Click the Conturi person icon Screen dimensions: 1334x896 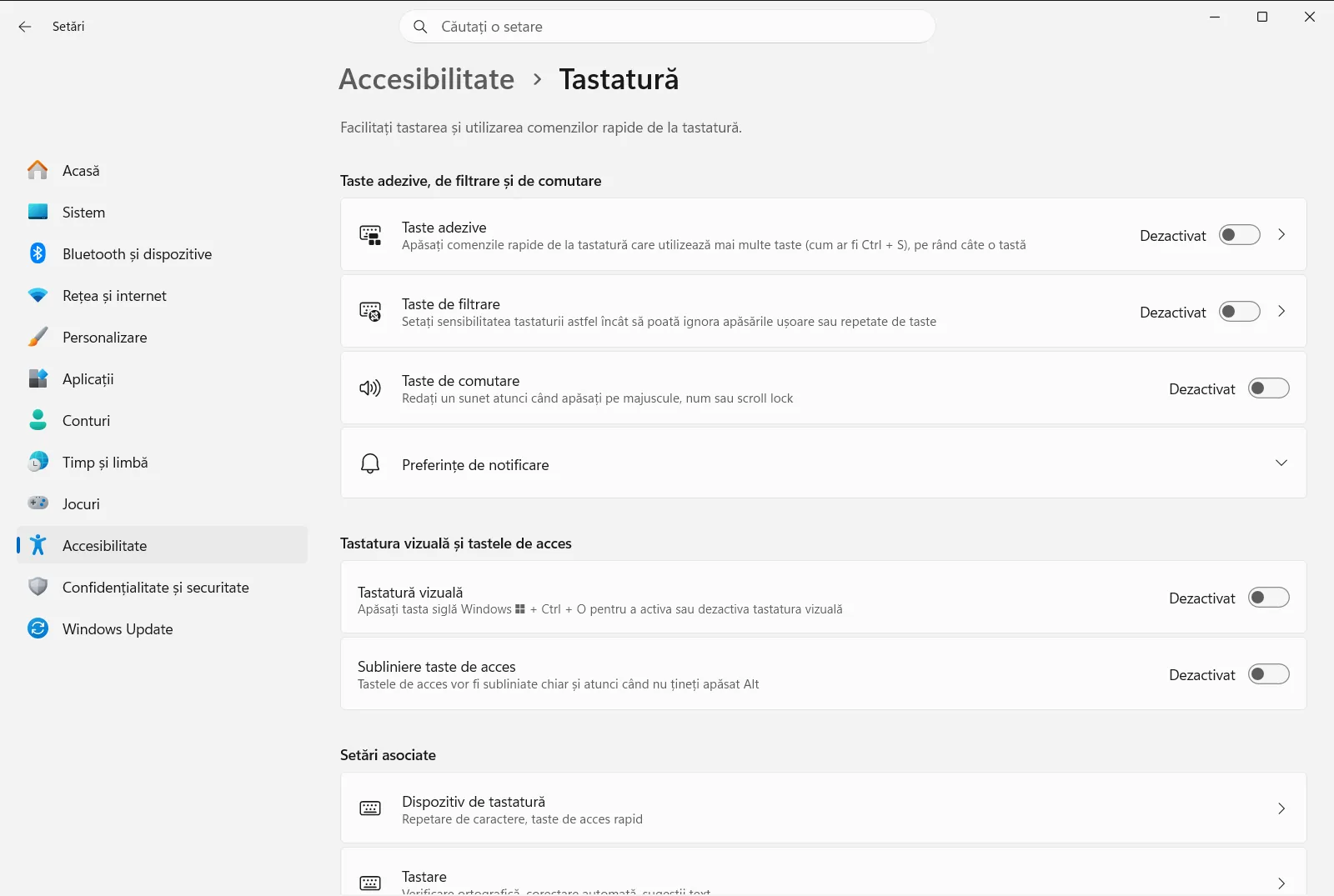click(x=38, y=420)
